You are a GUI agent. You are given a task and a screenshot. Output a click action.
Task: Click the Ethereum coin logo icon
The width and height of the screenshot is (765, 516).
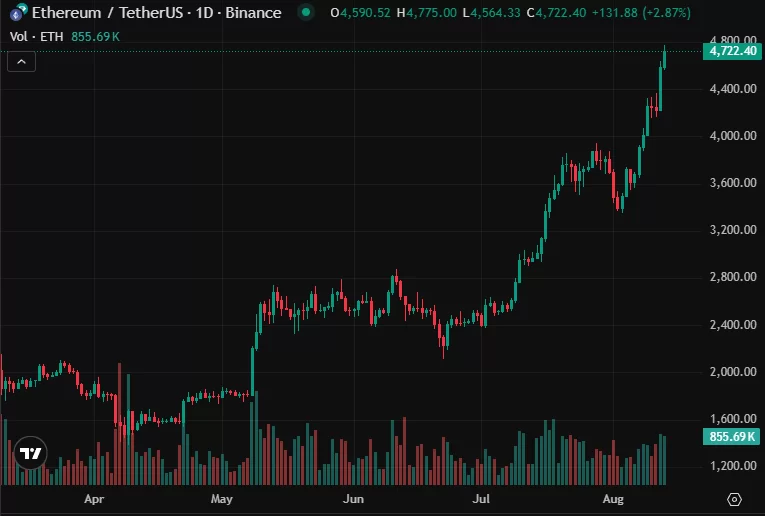[x=19, y=13]
